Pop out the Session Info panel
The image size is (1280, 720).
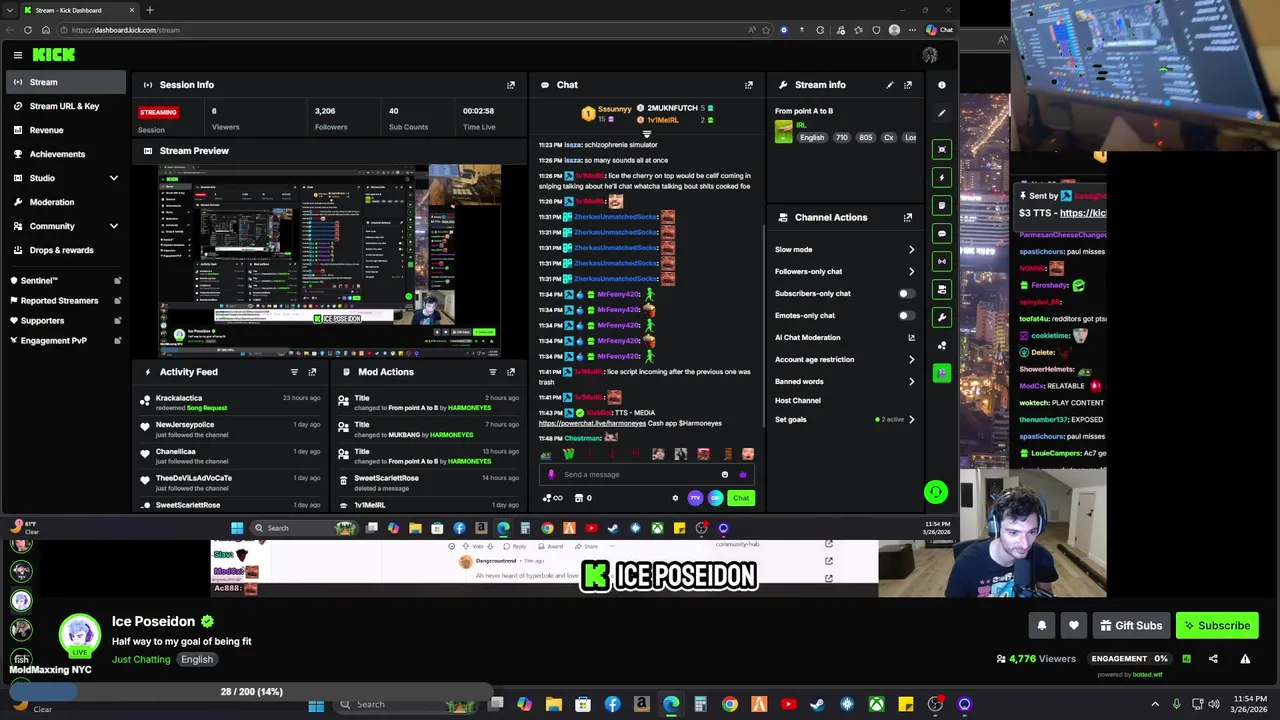(x=511, y=85)
